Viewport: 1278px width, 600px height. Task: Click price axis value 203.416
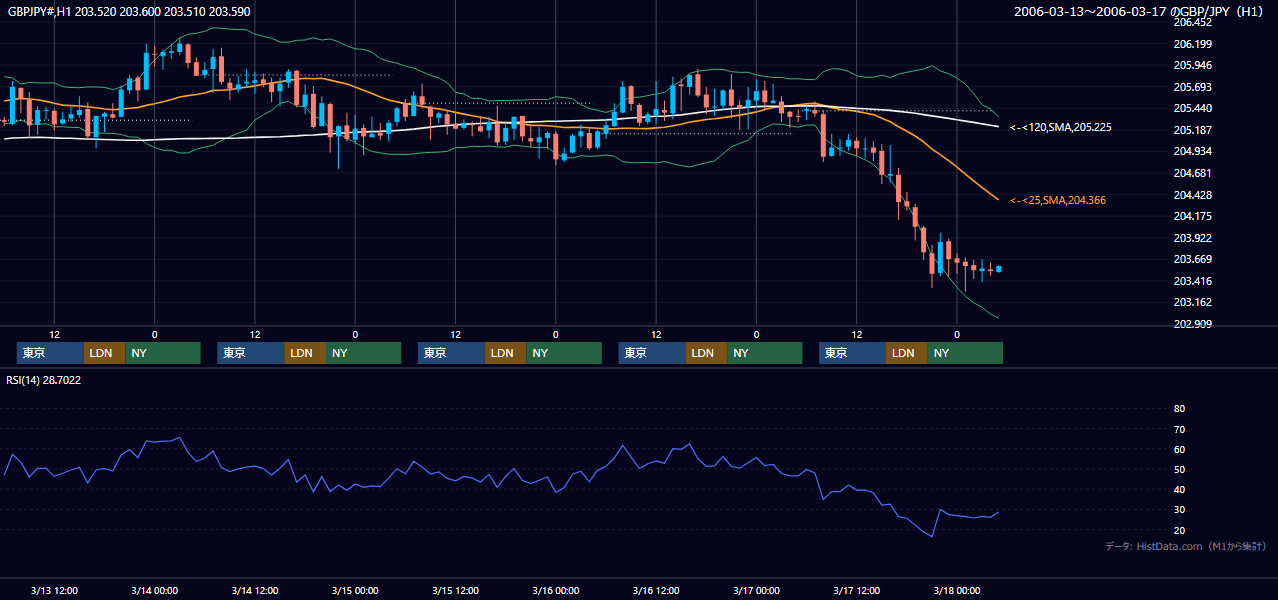click(1193, 281)
